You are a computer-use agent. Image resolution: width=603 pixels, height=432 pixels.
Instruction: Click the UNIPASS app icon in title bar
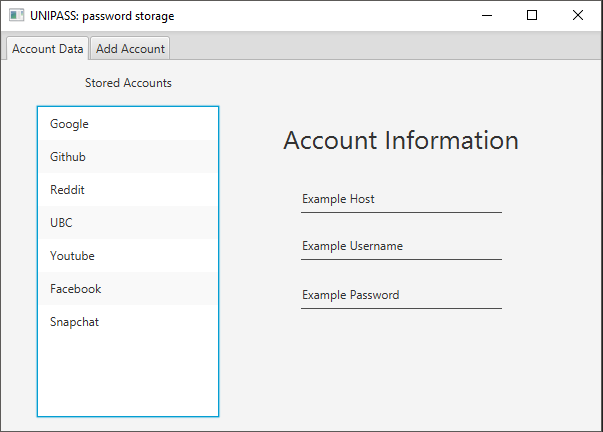point(16,15)
